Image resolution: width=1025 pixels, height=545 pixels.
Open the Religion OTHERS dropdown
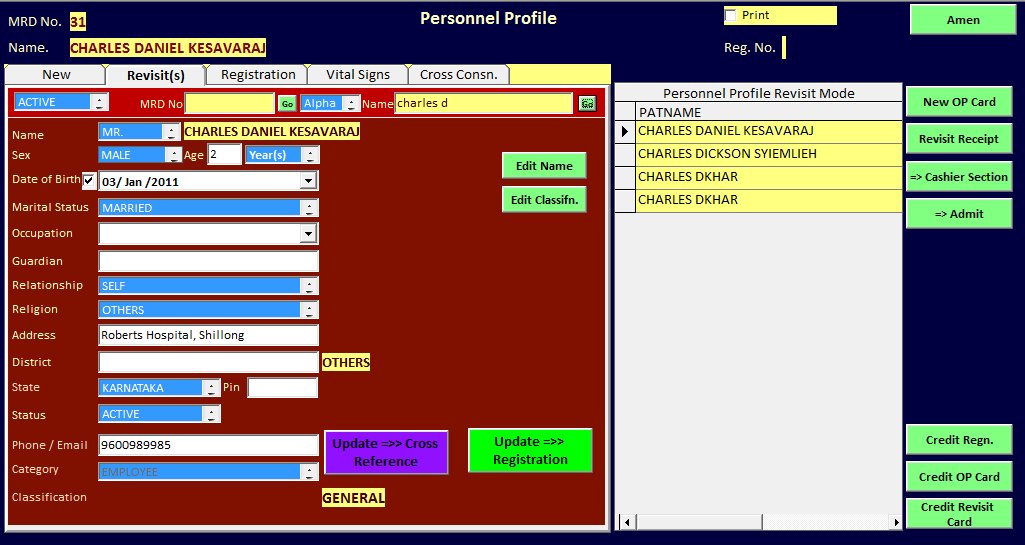[x=208, y=310]
